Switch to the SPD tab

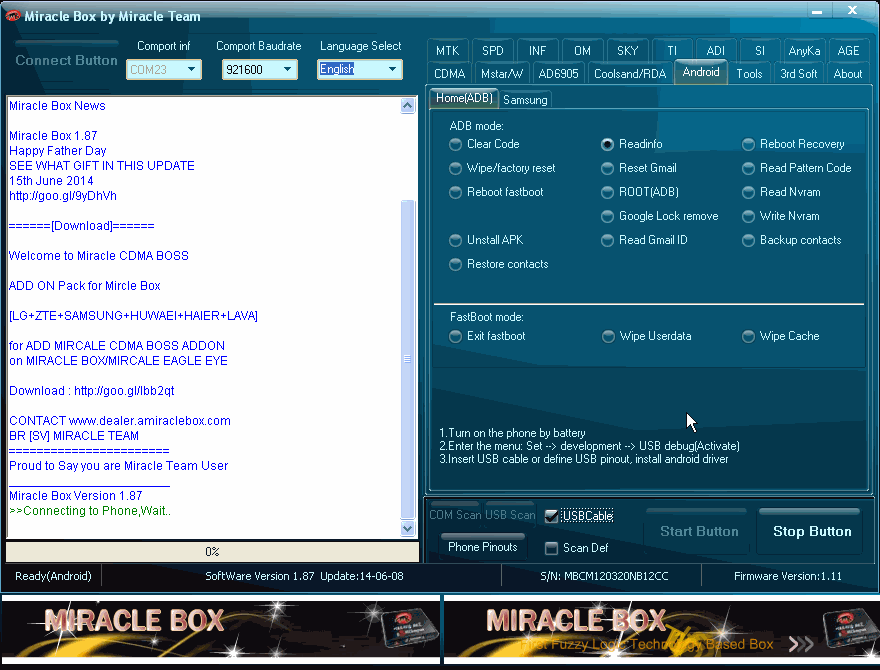click(493, 51)
